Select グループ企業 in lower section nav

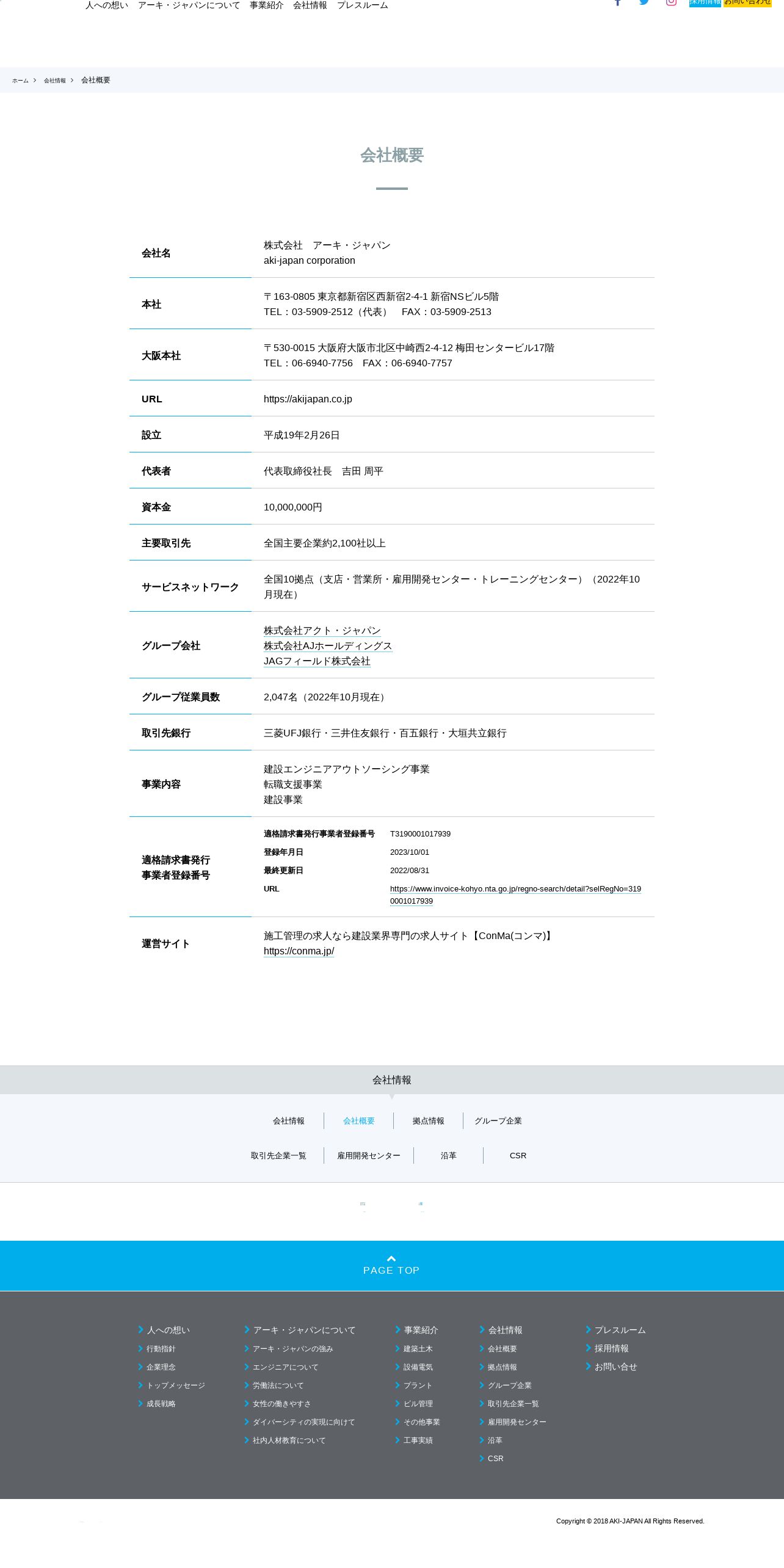[498, 1121]
